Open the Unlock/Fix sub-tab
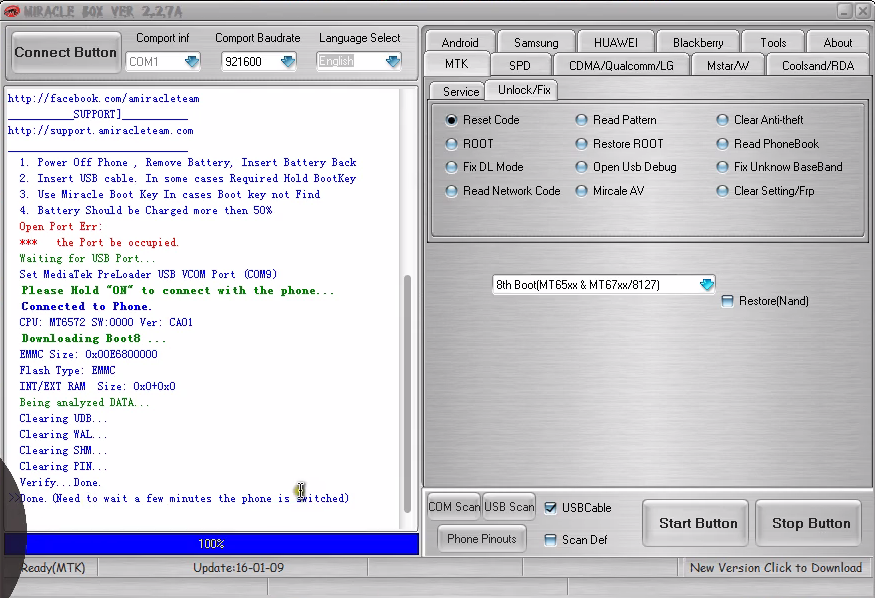Viewport: 875px width, 598px height. (x=524, y=90)
